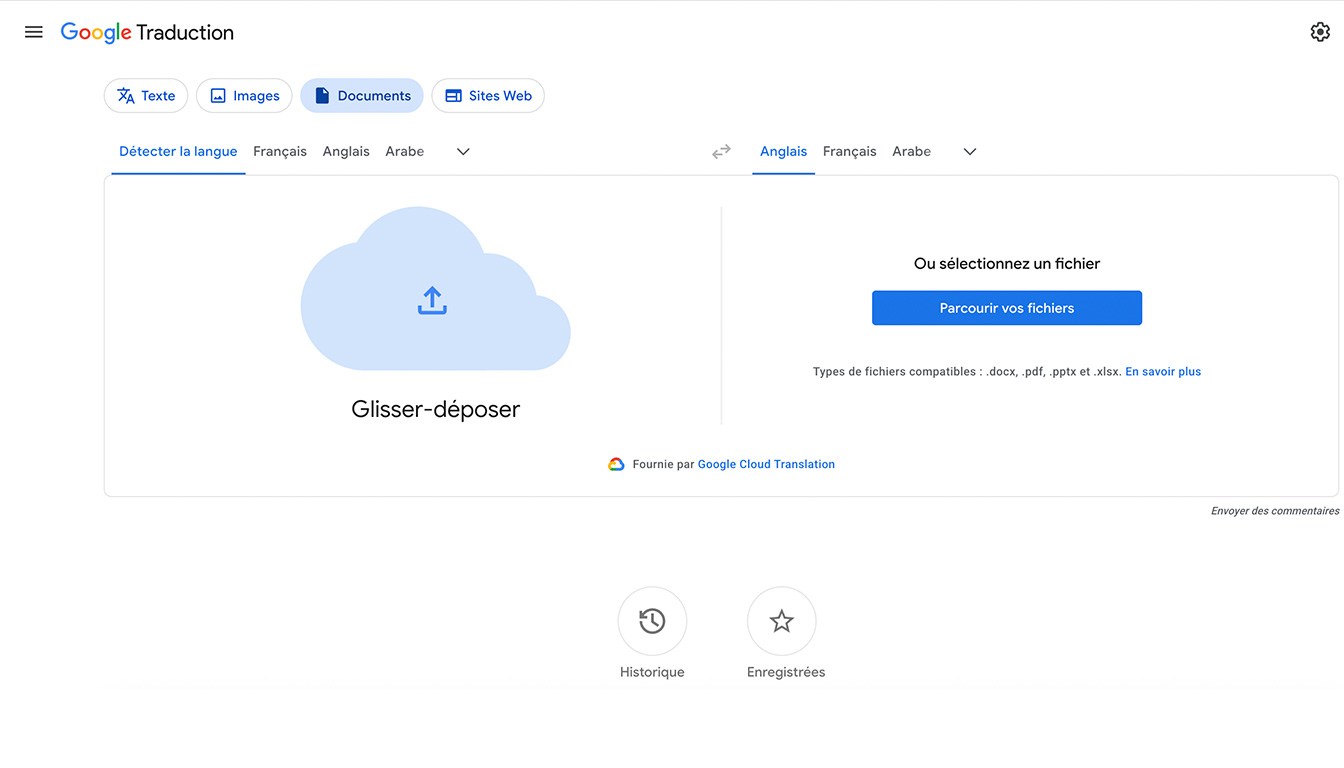Select Français as source language
The image size is (1344, 768).
pos(280,152)
